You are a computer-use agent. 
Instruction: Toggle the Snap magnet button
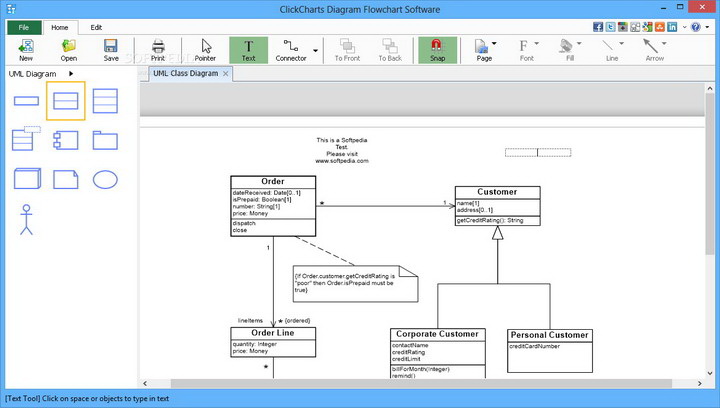tap(437, 50)
